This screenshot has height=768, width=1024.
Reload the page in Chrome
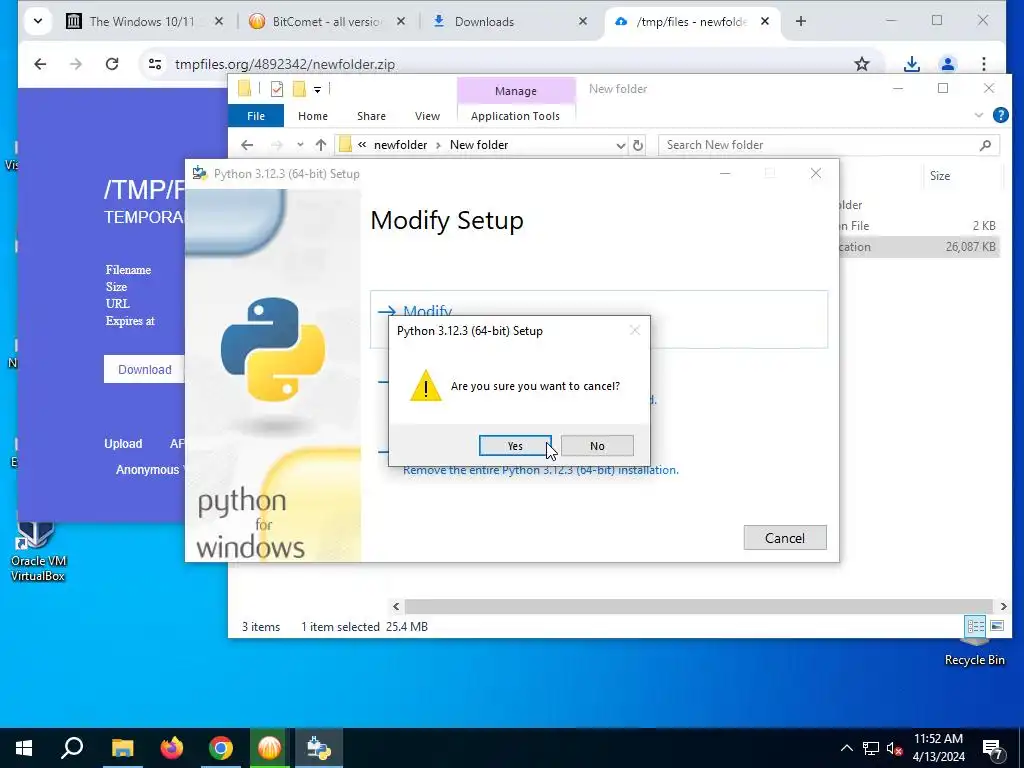pos(112,64)
